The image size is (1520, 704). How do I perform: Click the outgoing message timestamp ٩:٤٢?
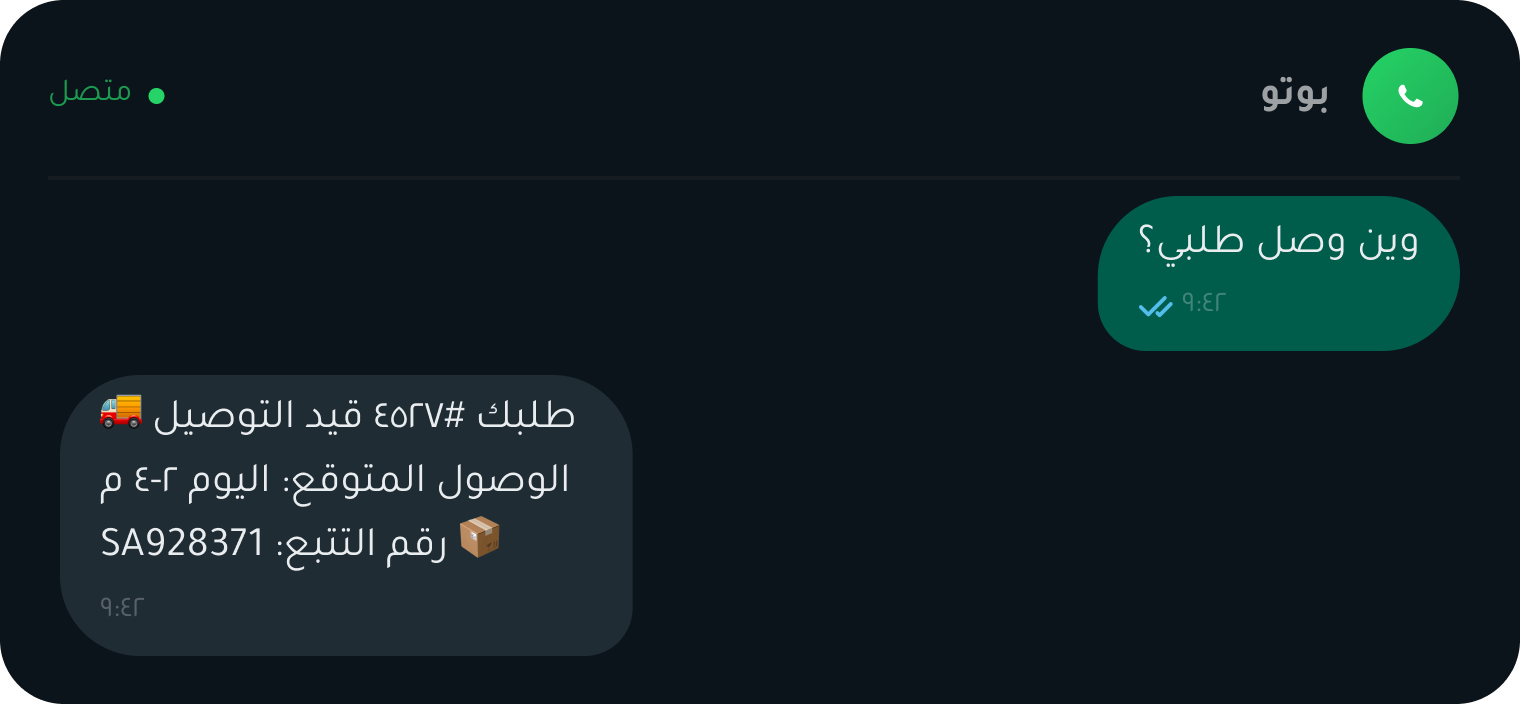[x=1203, y=303]
